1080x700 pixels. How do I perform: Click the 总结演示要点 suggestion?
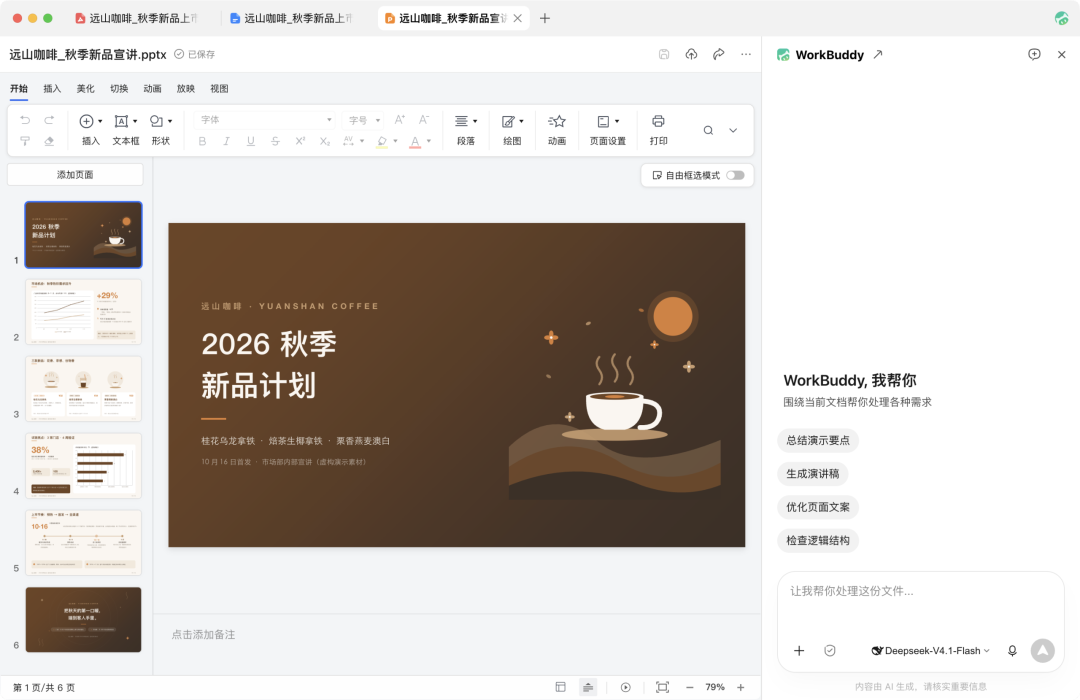818,440
